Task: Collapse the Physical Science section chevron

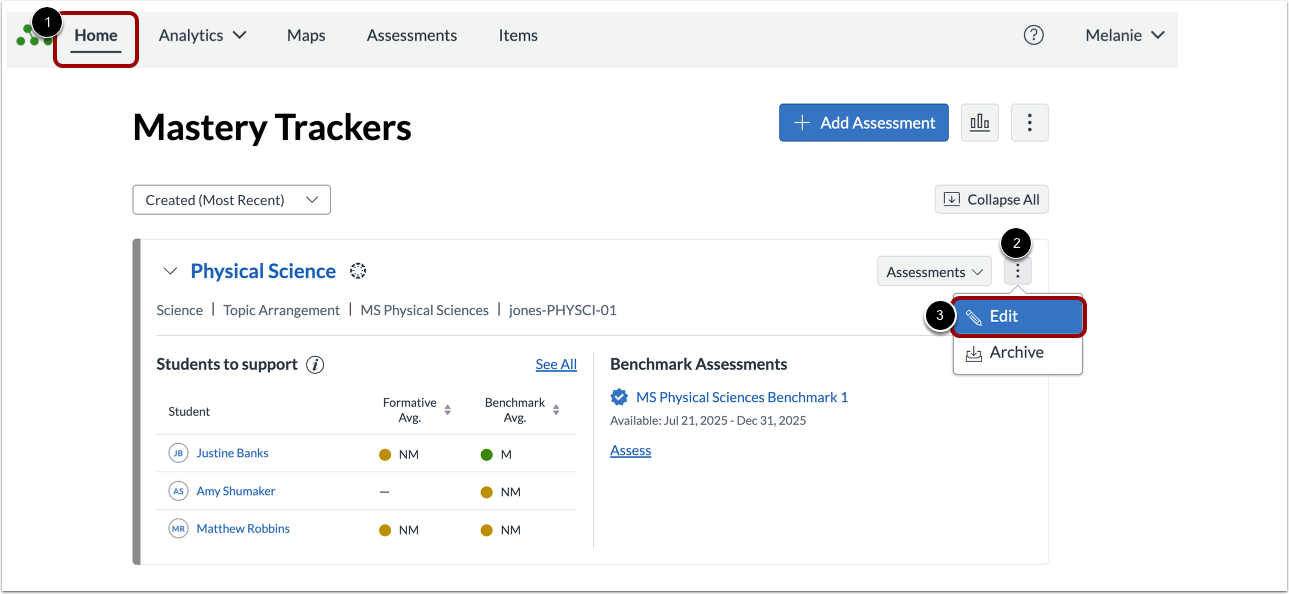Action: tap(169, 270)
